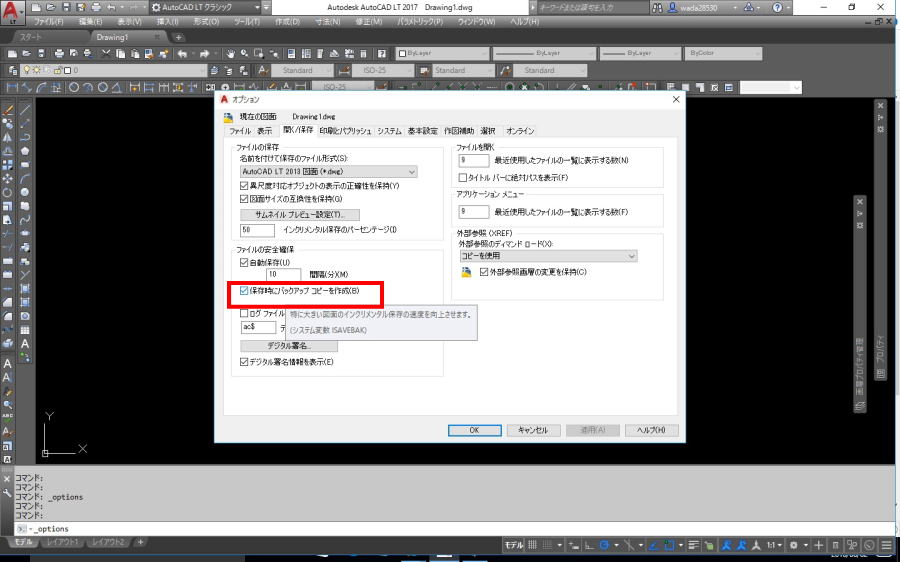The width and height of the screenshot is (900, 562).
Task: Click the Linear dimension tool icon
Action: pyautogui.click(x=12, y=88)
